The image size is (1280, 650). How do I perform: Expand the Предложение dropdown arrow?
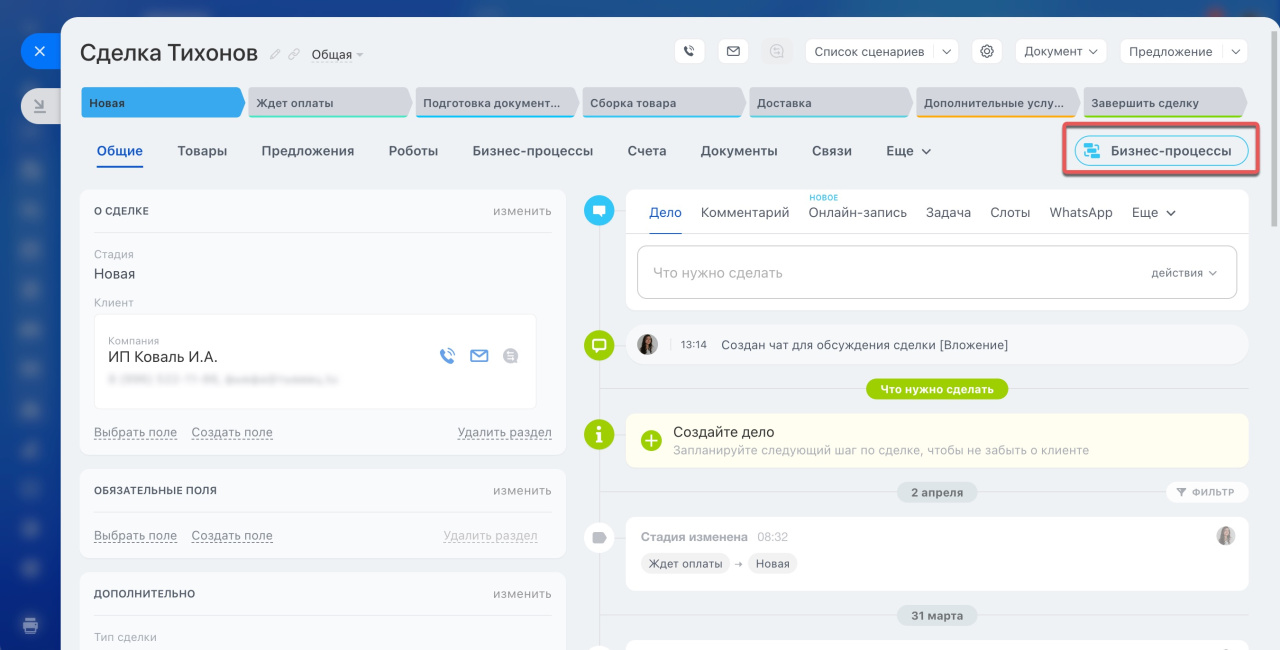point(1236,51)
